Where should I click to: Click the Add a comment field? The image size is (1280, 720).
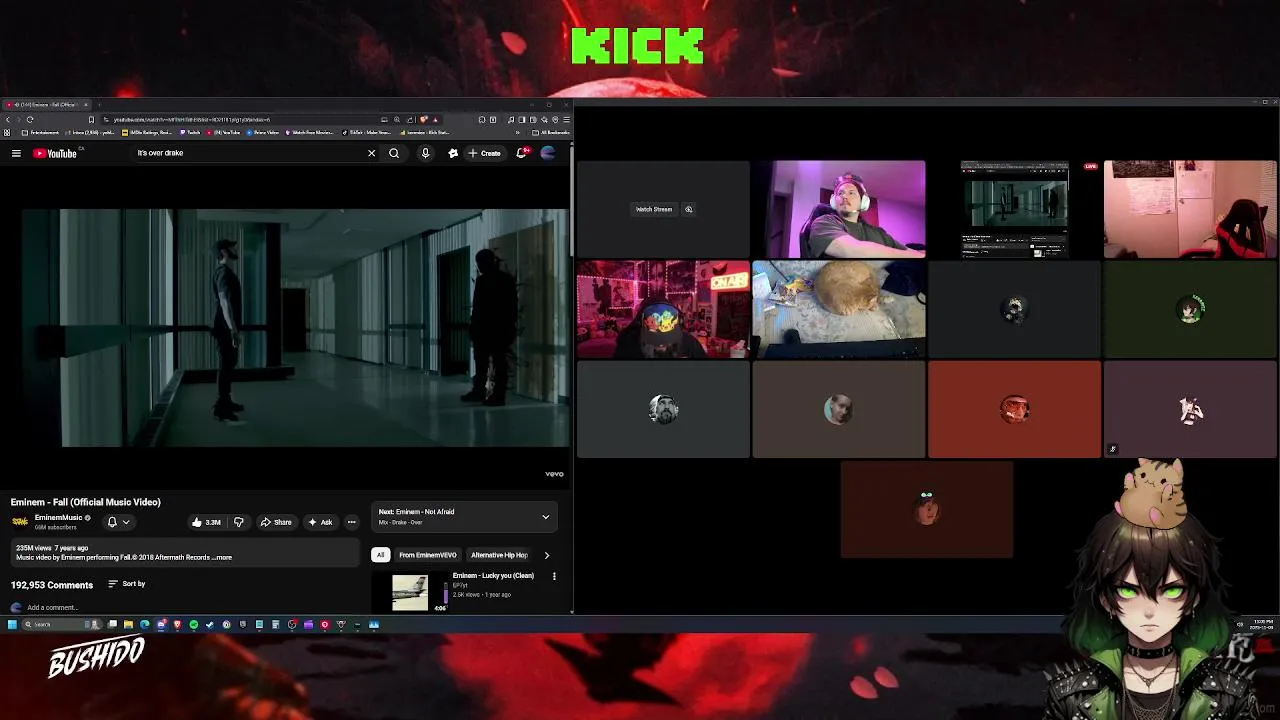tap(190, 607)
